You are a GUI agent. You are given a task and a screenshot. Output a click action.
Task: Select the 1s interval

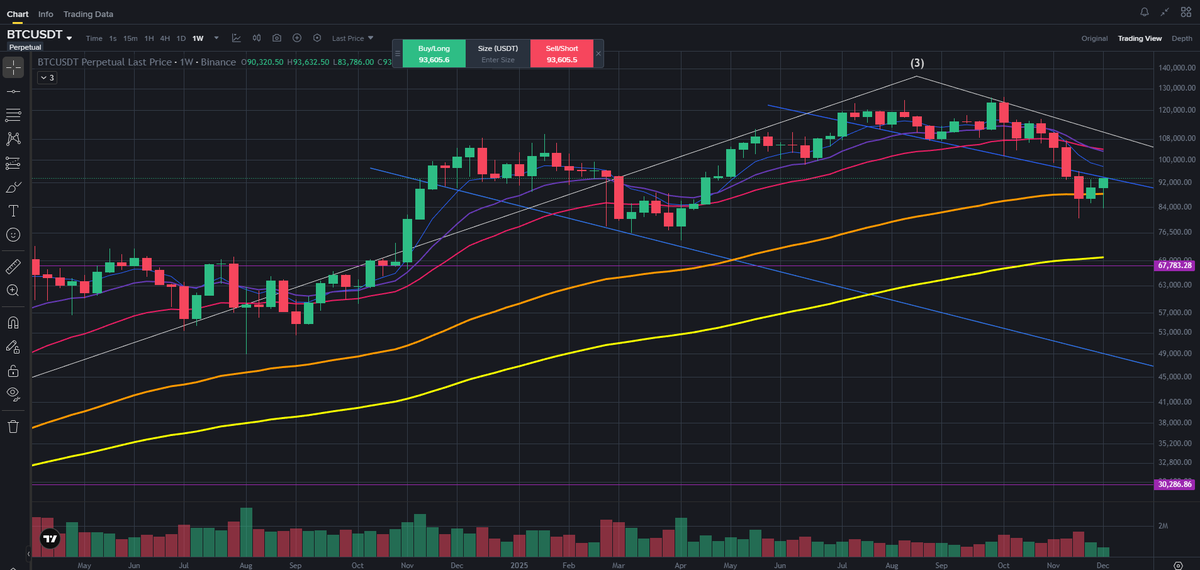113,38
